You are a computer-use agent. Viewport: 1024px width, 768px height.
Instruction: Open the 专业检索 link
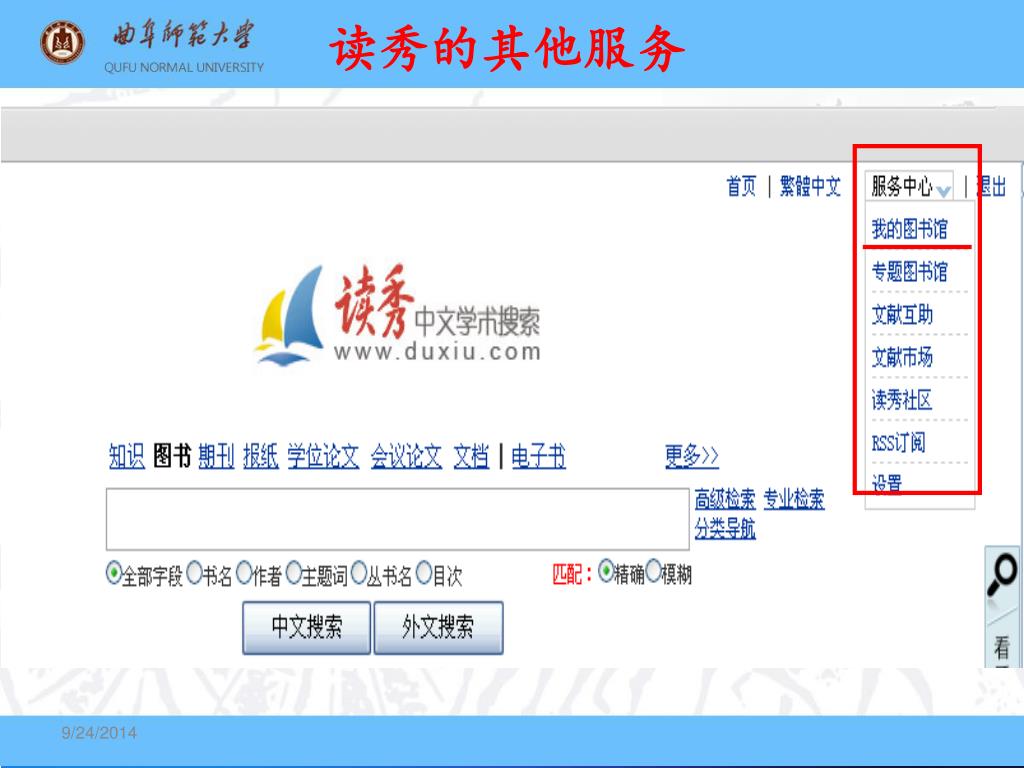(794, 499)
